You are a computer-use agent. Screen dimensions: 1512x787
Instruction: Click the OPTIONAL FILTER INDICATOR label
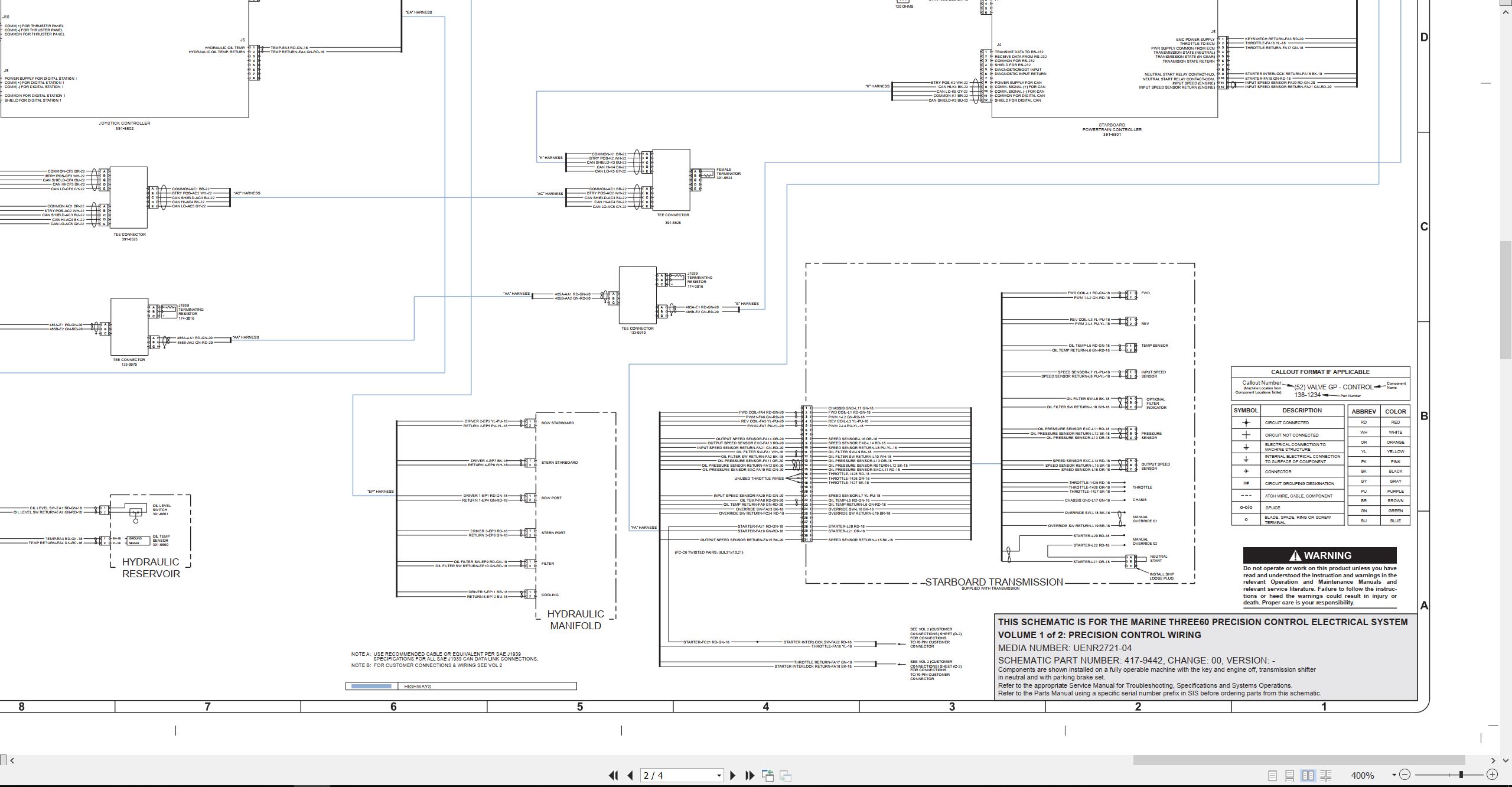pyautogui.click(x=1156, y=404)
